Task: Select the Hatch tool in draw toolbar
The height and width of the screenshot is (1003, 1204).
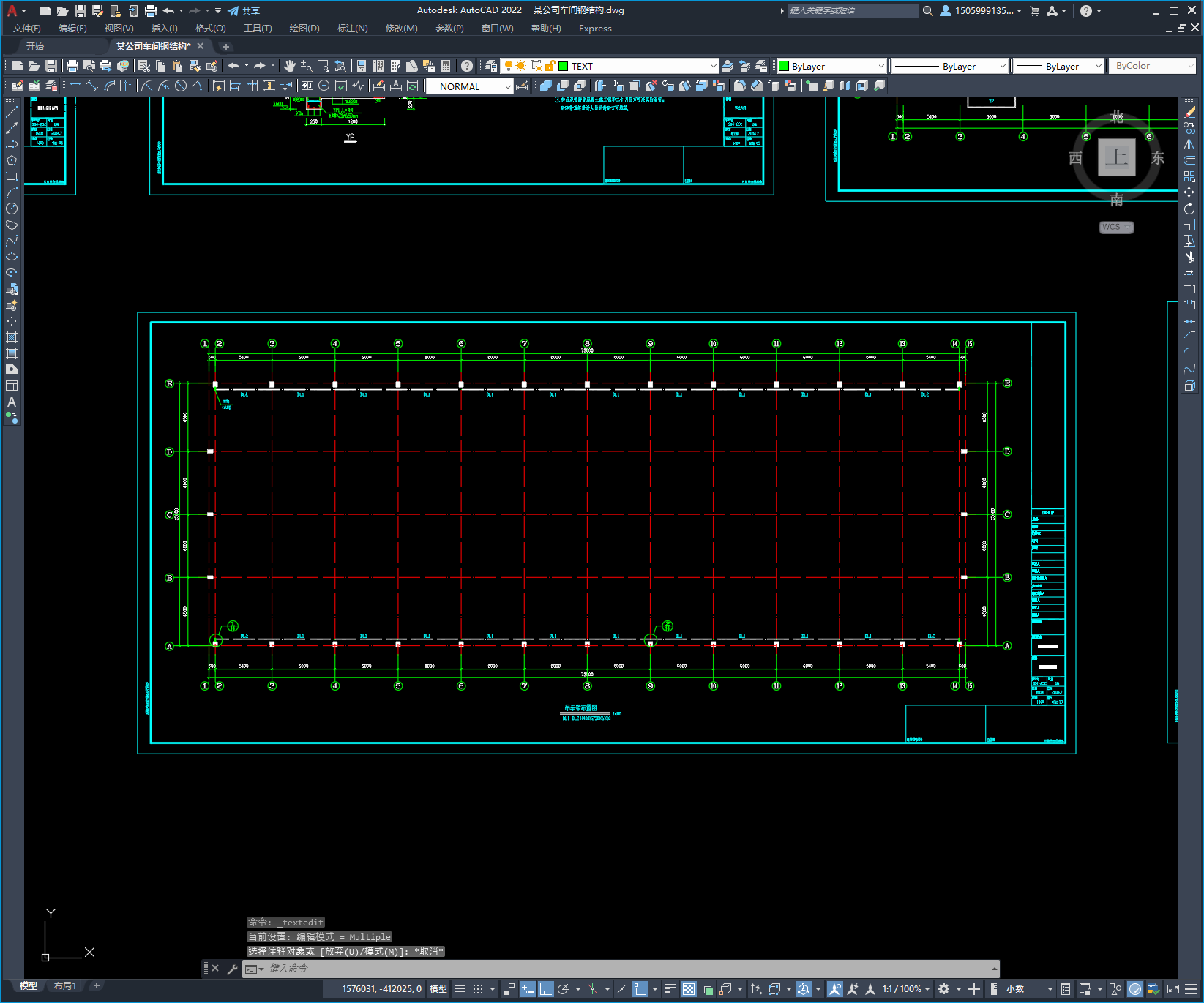Action: 12,337
